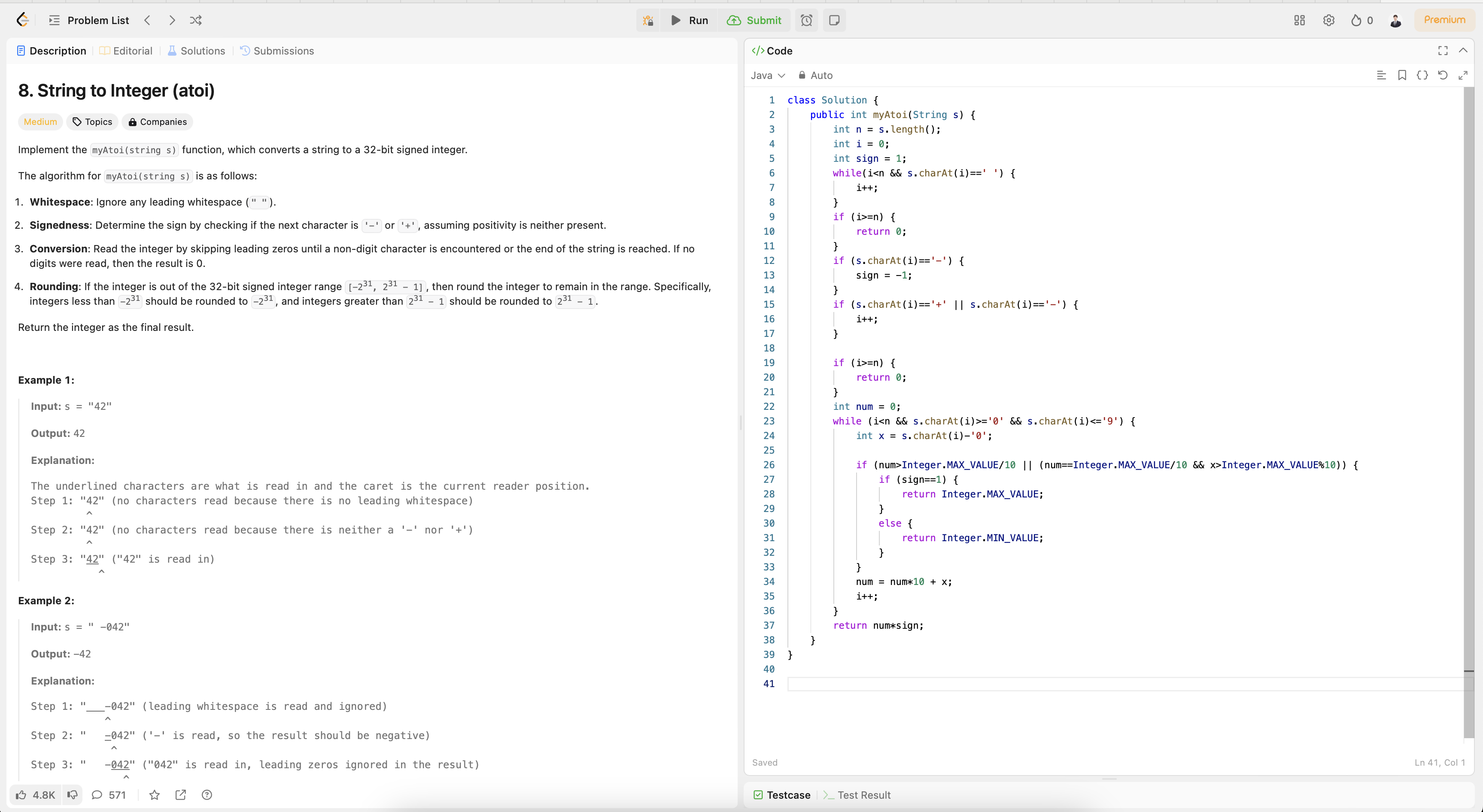The height and width of the screenshot is (812, 1483).
Task: Pick a random problem with shuffle icon
Action: (x=196, y=20)
